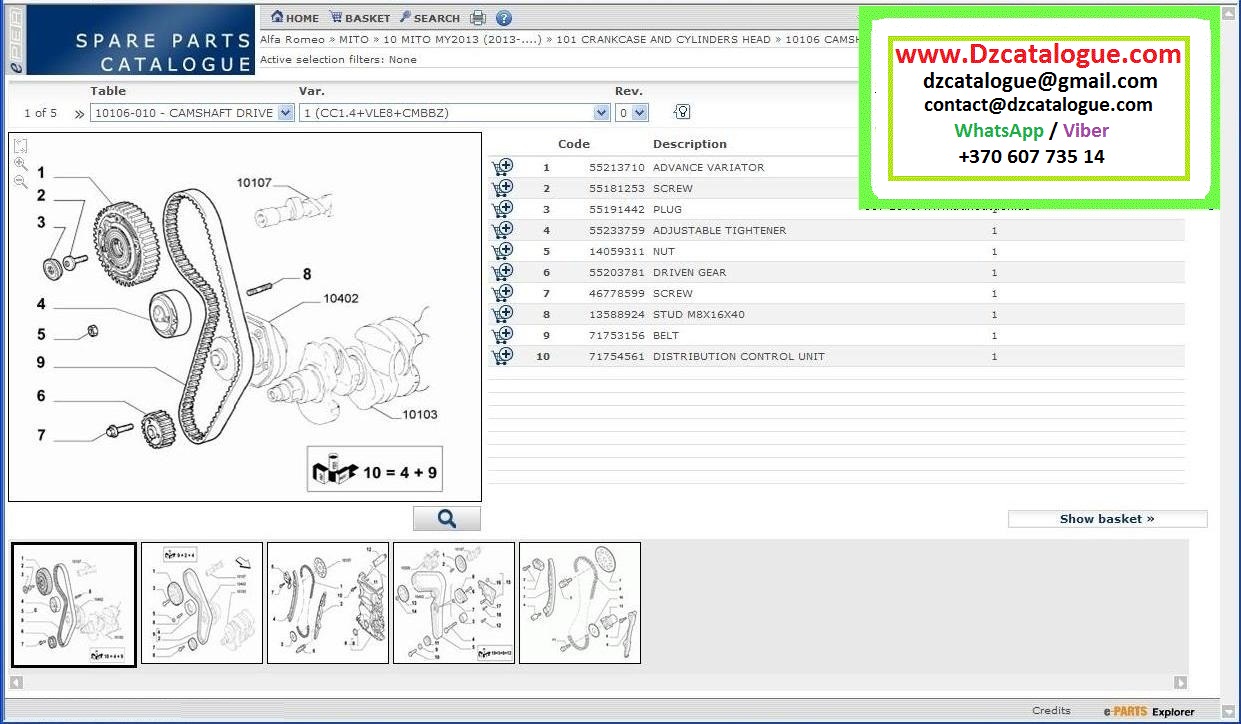Add ADVANCE VARIATOR to basket
This screenshot has width=1241, height=724.
click(502, 167)
